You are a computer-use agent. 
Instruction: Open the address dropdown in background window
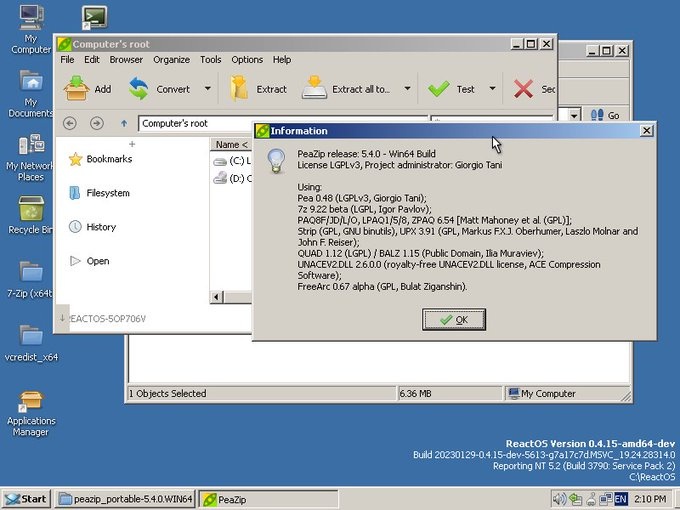click(574, 116)
